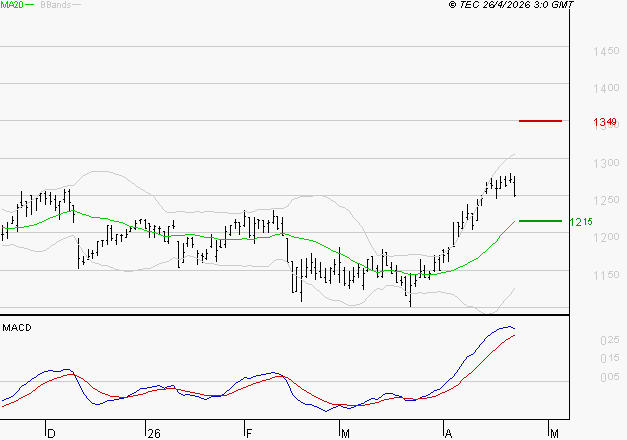Click the 1300 price axis label
627x440 pixels.
coord(606,163)
